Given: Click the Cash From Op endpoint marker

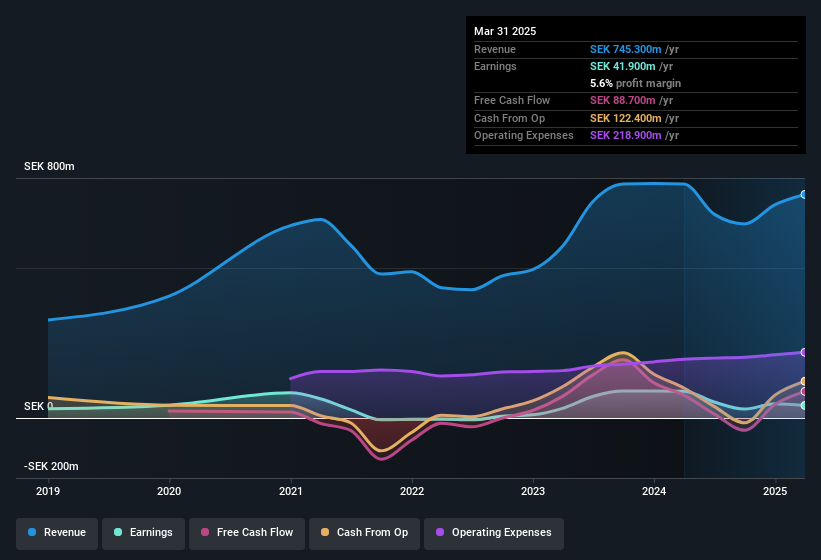Looking at the screenshot, I should tap(804, 382).
